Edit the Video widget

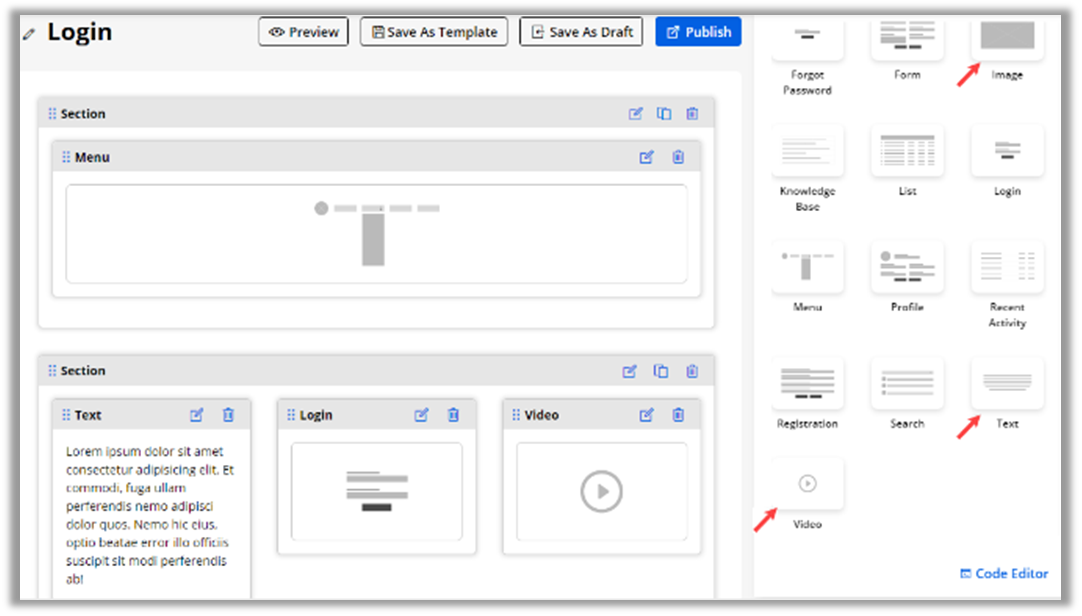coord(647,415)
